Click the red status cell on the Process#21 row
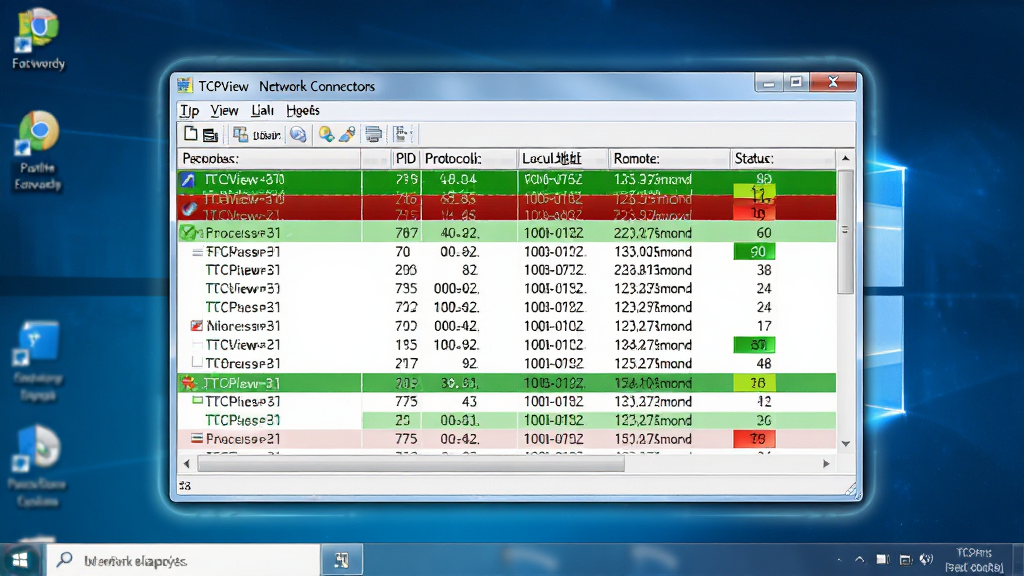 [754, 439]
